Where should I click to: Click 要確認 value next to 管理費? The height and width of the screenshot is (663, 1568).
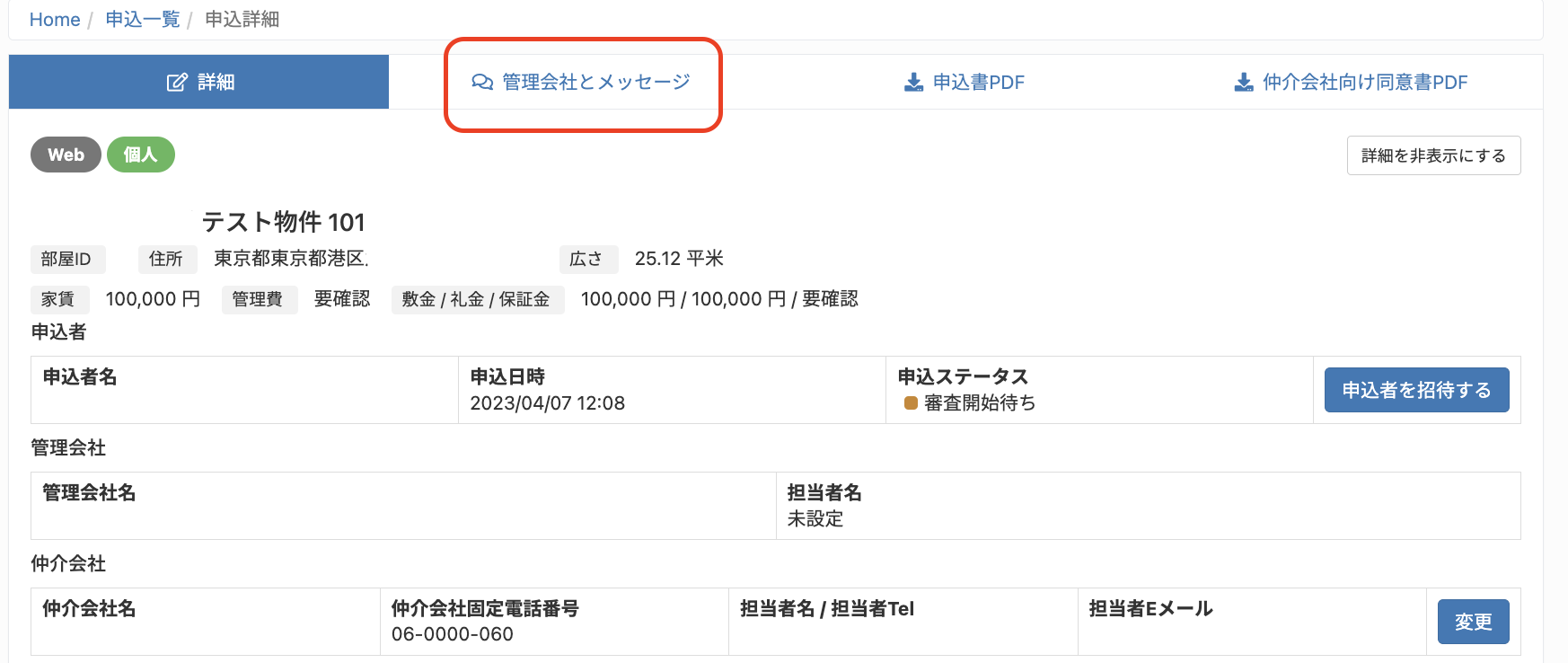[x=342, y=299]
